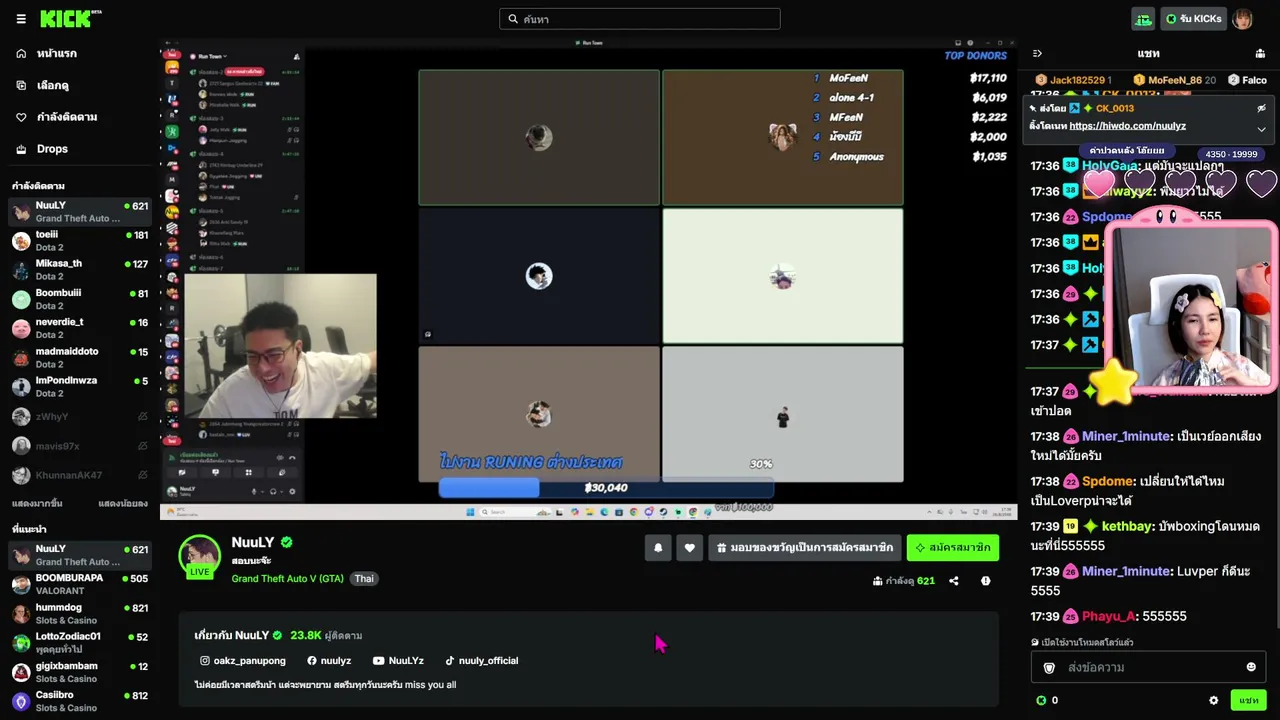Toggle notifications for mavis97x
The image size is (1280, 720).
(142, 445)
